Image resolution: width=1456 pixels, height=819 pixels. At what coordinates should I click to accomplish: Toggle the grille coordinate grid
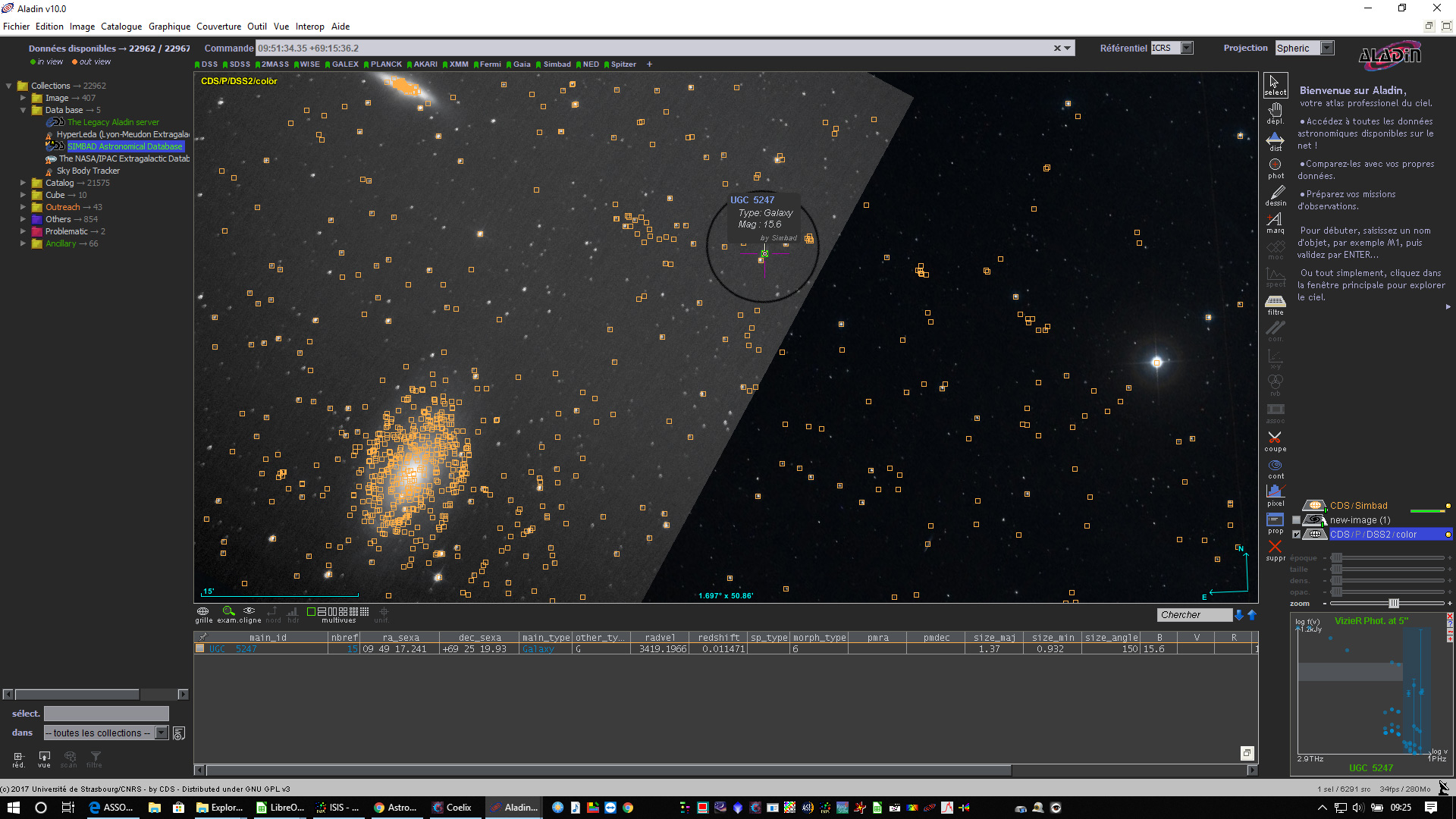tap(203, 614)
